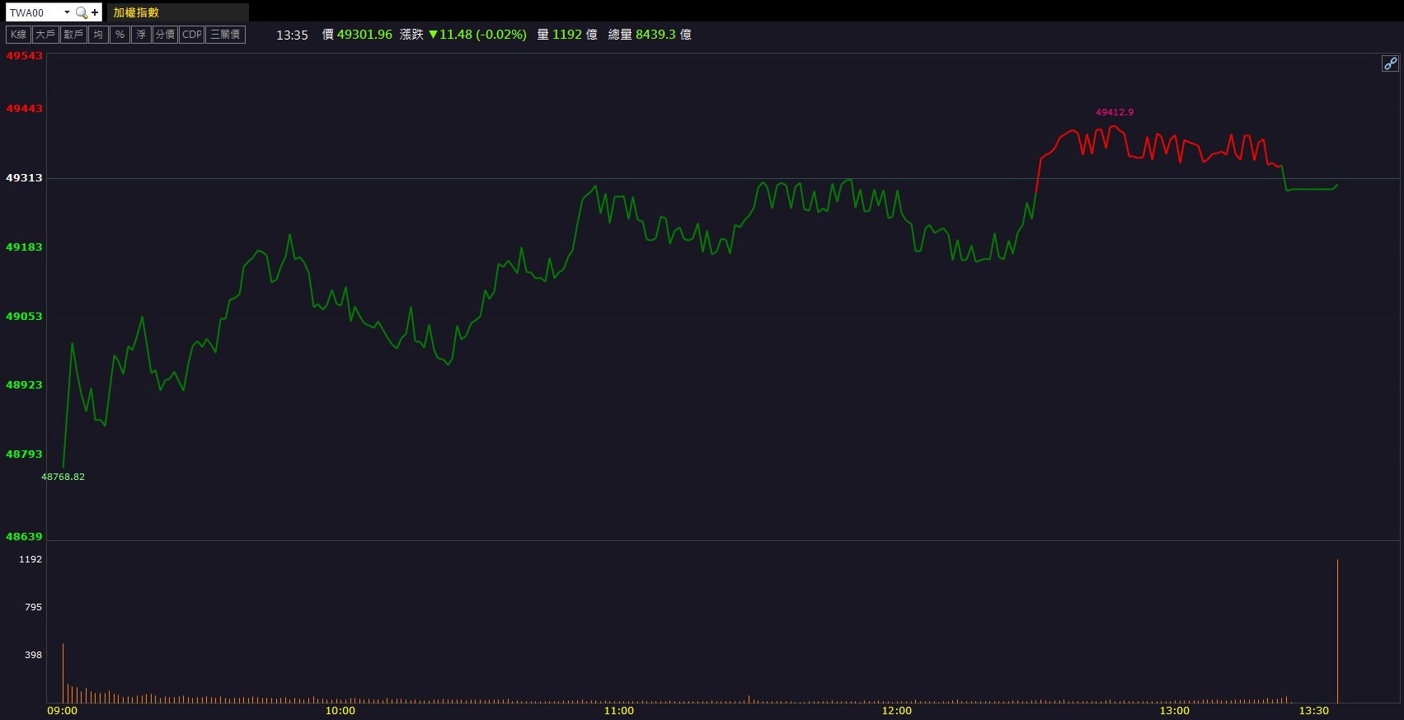
Task: Click the TWA00 symbol input field
Action: click(x=33, y=13)
